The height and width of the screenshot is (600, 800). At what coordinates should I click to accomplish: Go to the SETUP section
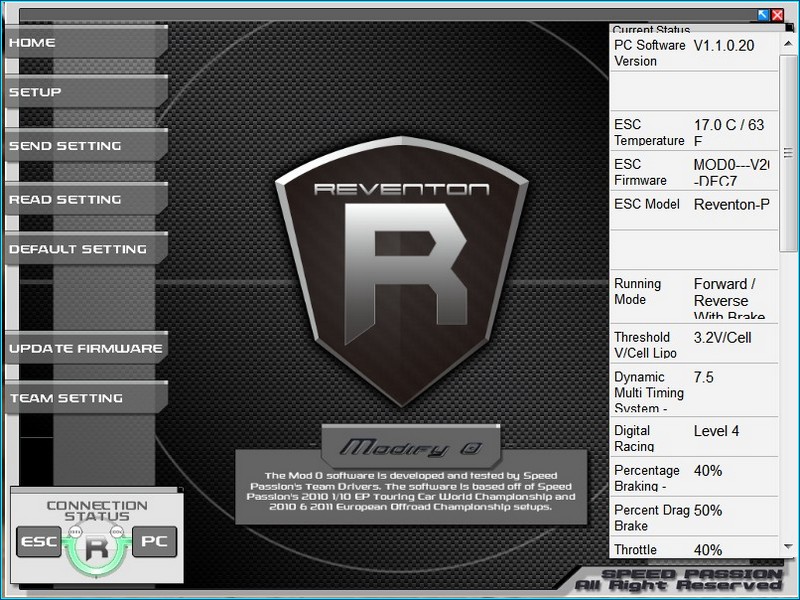click(86, 92)
